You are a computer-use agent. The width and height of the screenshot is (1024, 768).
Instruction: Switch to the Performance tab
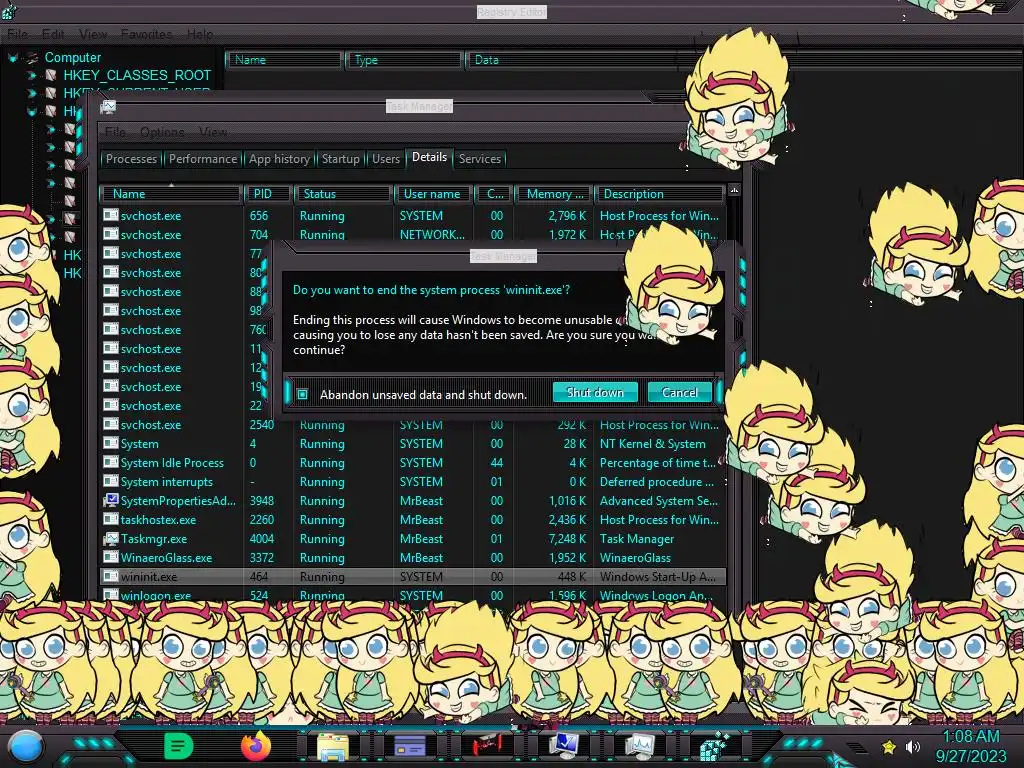(202, 159)
